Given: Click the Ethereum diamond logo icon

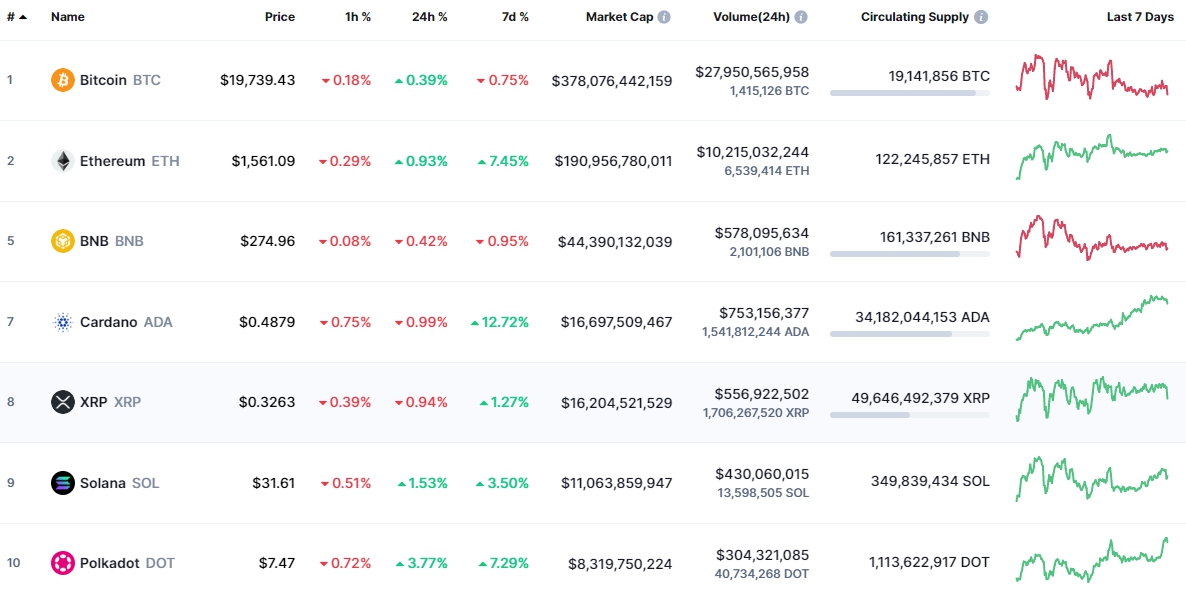Looking at the screenshot, I should point(63,161).
